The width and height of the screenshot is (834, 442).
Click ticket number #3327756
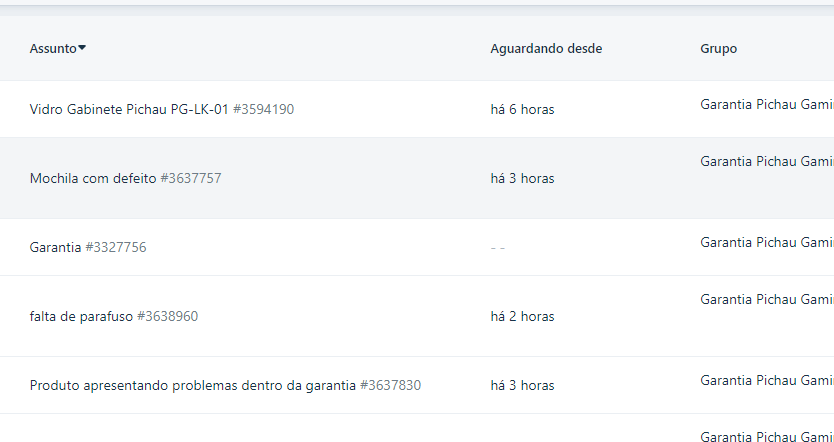(115, 247)
